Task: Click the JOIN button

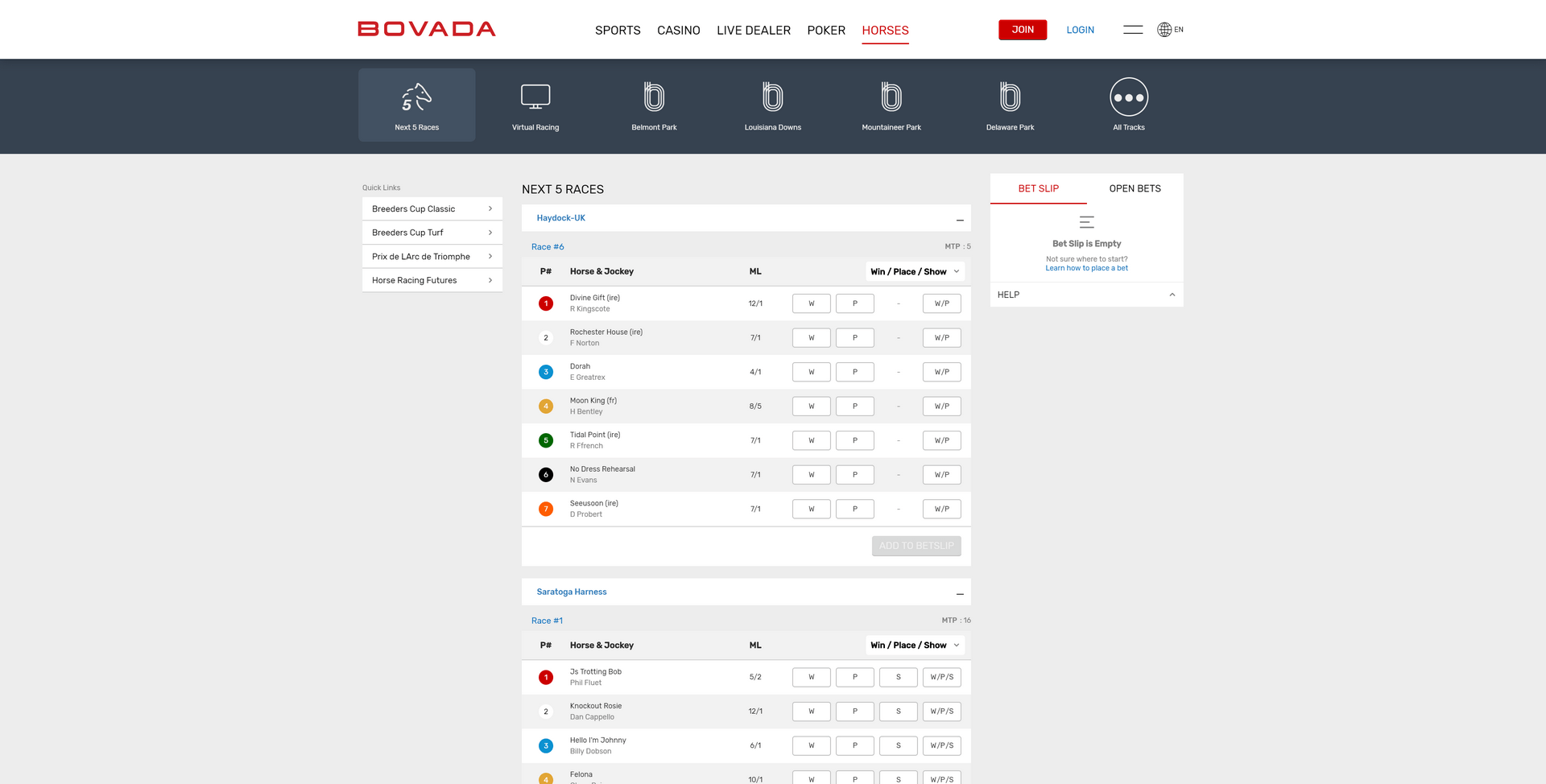Action: [1023, 30]
